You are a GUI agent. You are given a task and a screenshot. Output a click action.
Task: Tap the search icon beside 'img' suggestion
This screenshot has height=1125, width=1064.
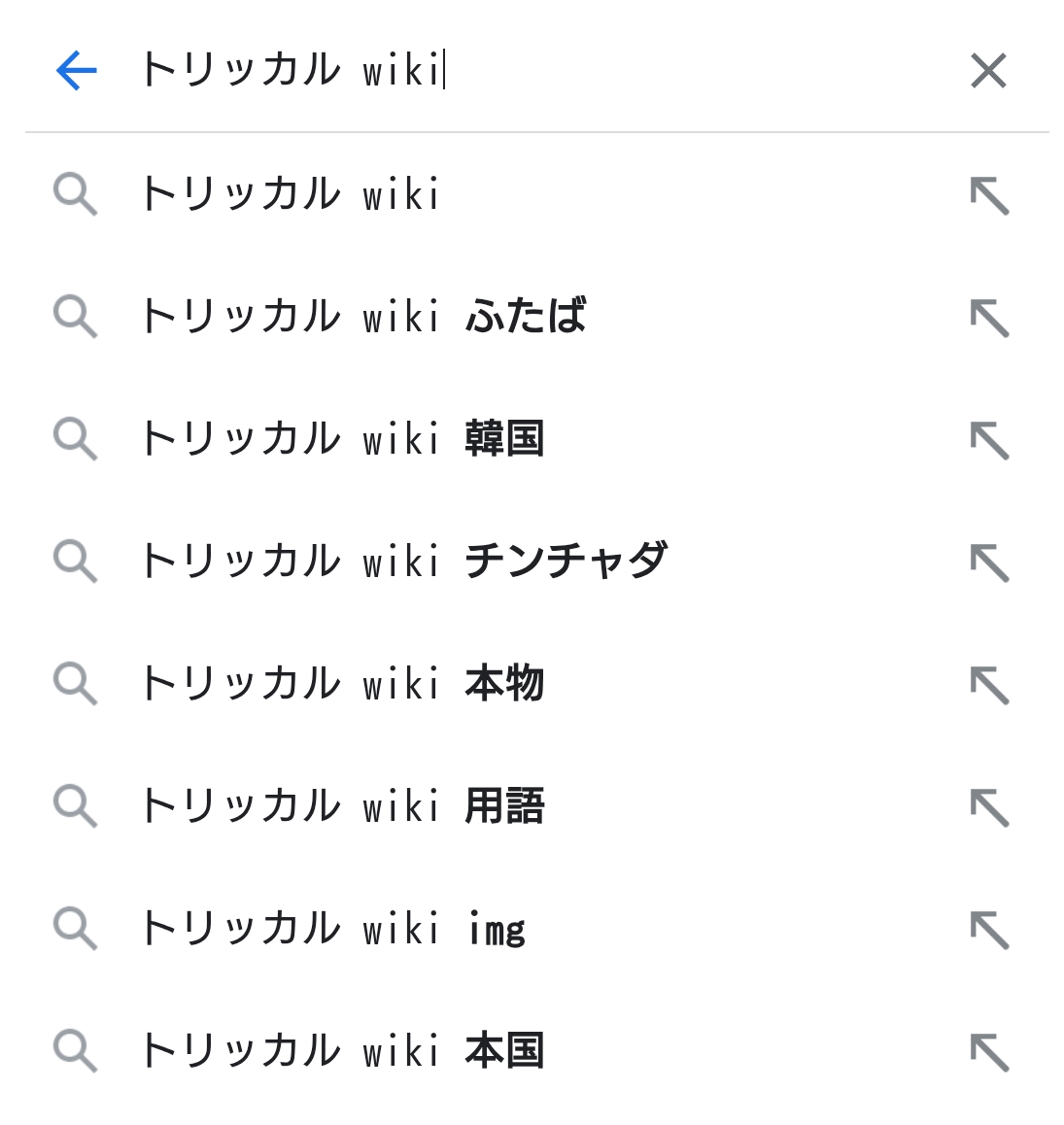tap(75, 930)
